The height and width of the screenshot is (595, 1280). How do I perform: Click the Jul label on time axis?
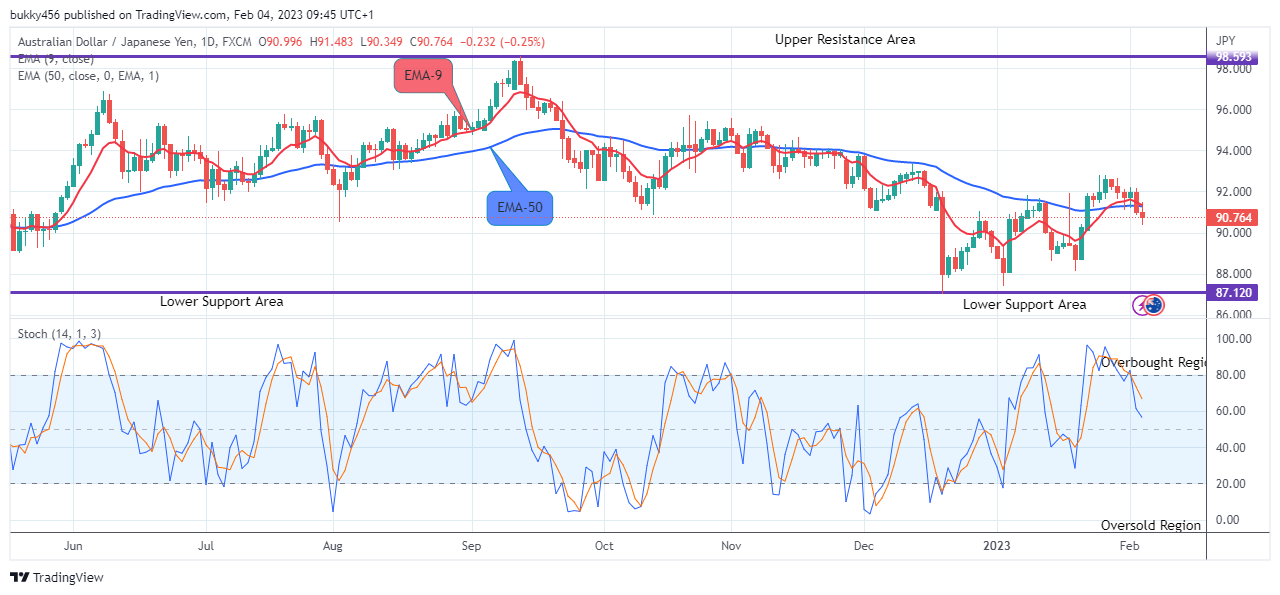(205, 547)
